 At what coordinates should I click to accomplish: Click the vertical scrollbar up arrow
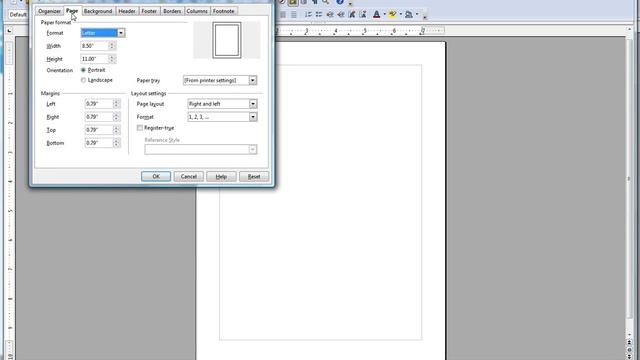tap(629, 30)
